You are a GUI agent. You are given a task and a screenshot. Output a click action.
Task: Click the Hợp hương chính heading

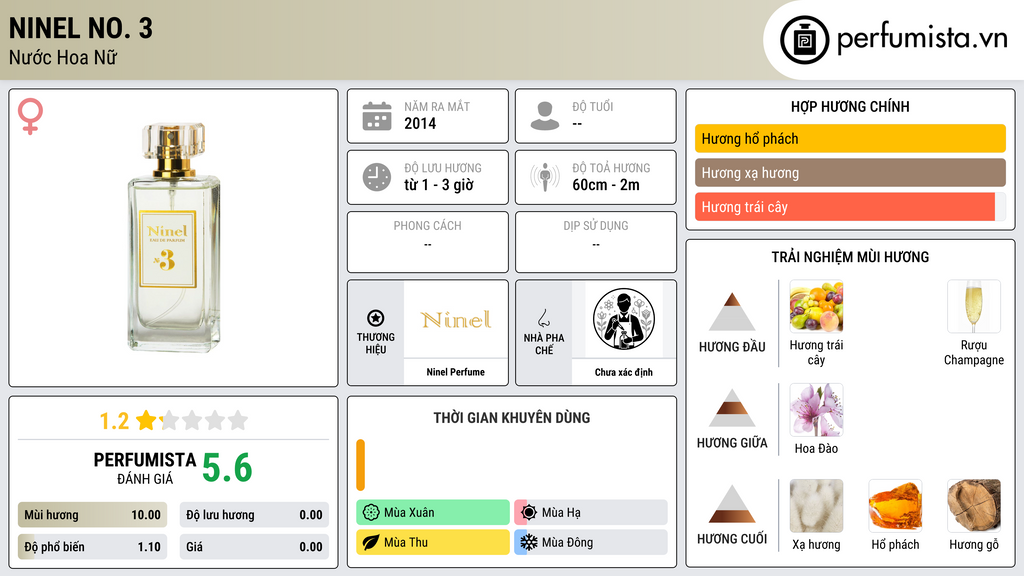tap(850, 106)
